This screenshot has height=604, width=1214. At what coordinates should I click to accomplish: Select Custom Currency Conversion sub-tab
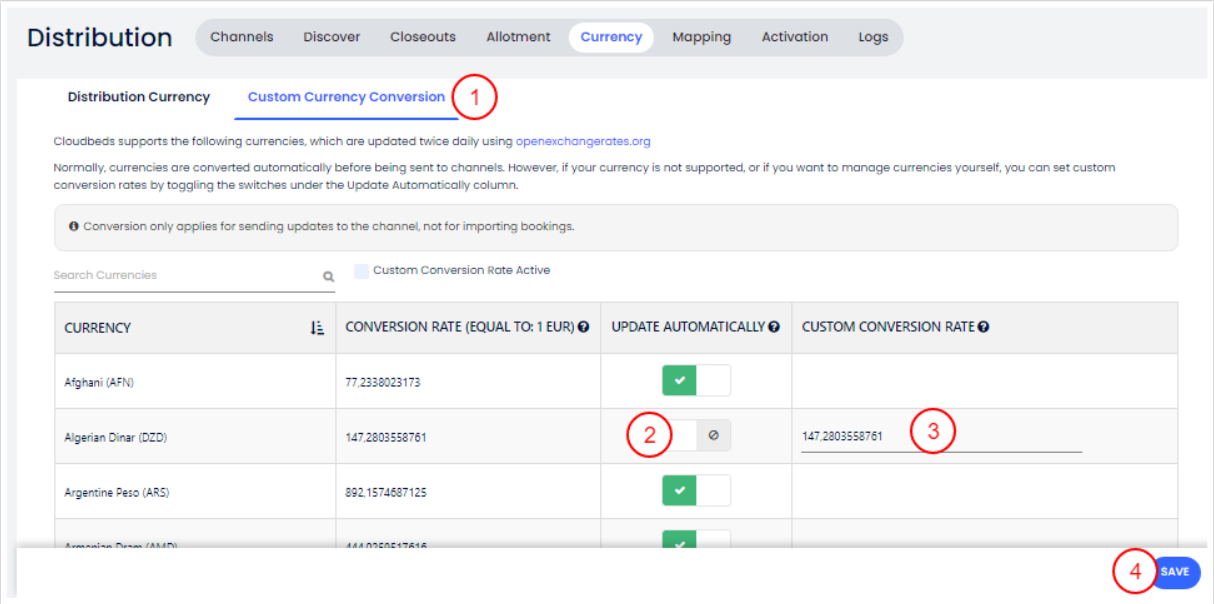pos(346,97)
